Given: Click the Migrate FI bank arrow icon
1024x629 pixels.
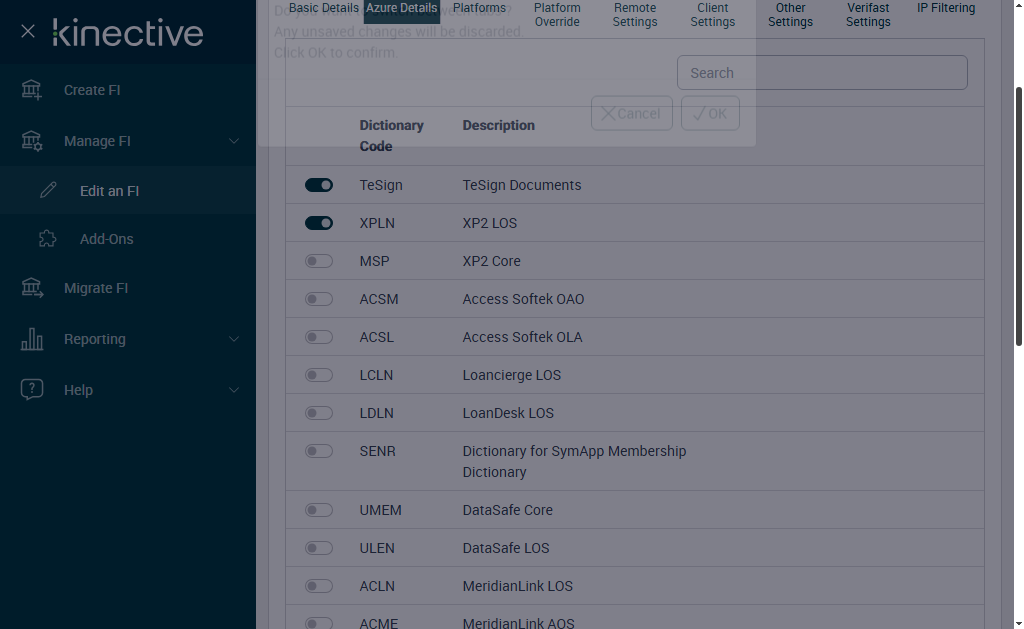Looking at the screenshot, I should coord(31,287).
